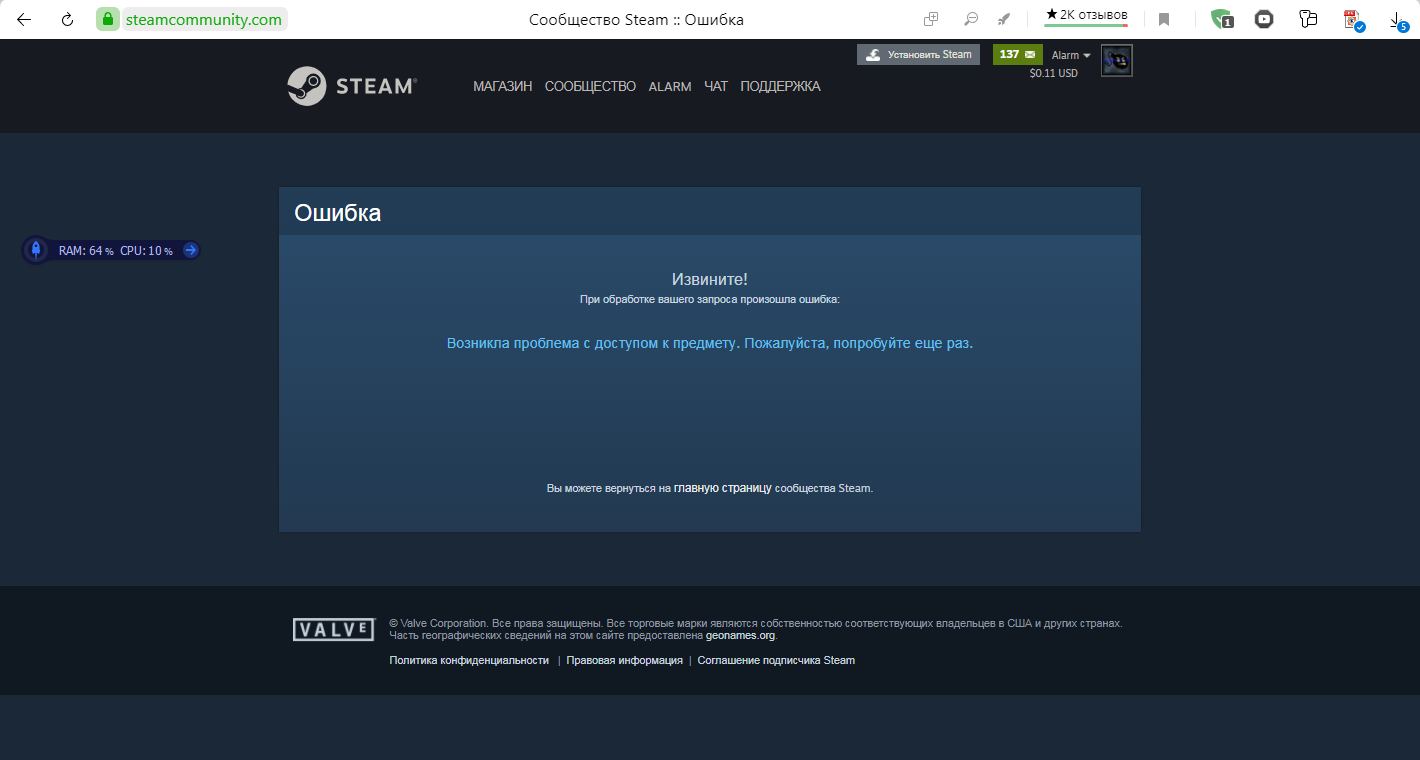Open the 2K отзывов site rating

(x=1086, y=16)
